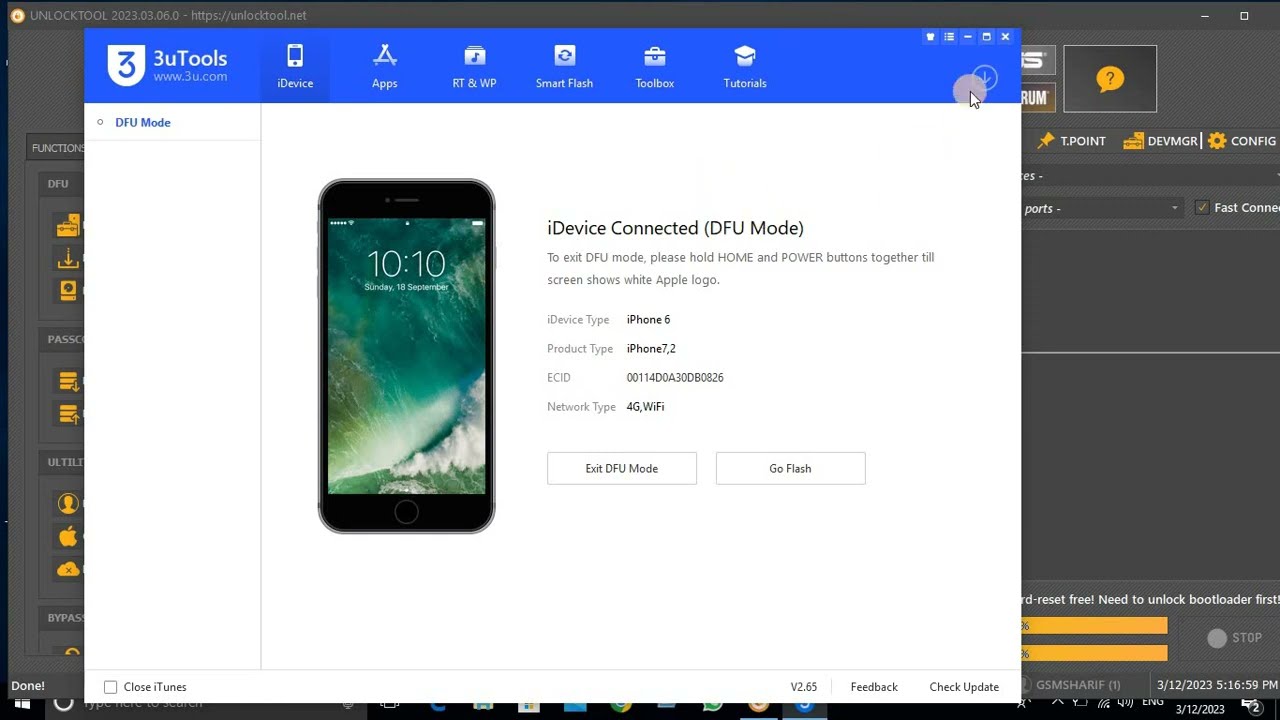Click the upper orange progress bar
1280x720 pixels.
[x=1094, y=626]
